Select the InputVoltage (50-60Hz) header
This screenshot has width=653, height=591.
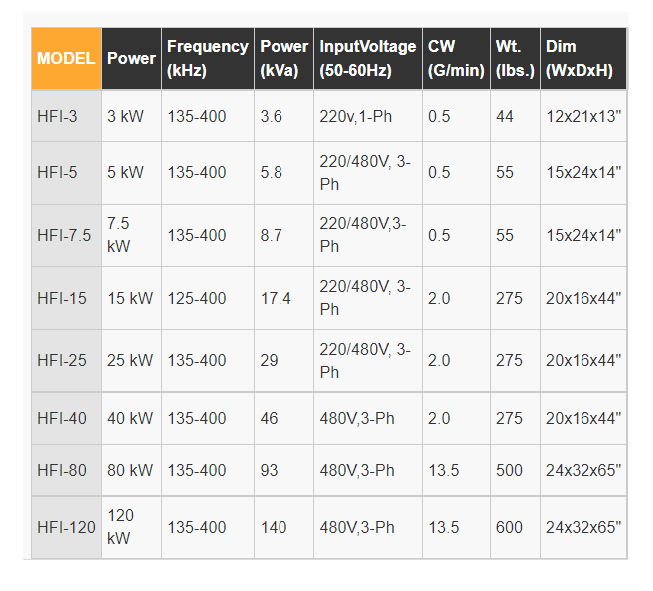click(x=368, y=58)
